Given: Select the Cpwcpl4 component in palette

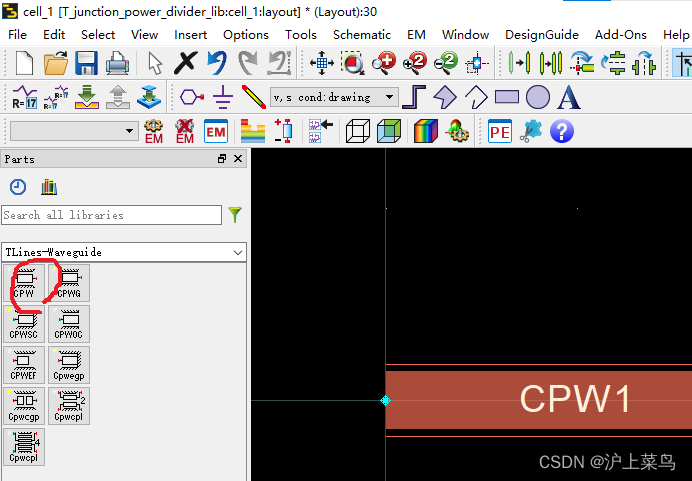Looking at the screenshot, I should point(24,447).
